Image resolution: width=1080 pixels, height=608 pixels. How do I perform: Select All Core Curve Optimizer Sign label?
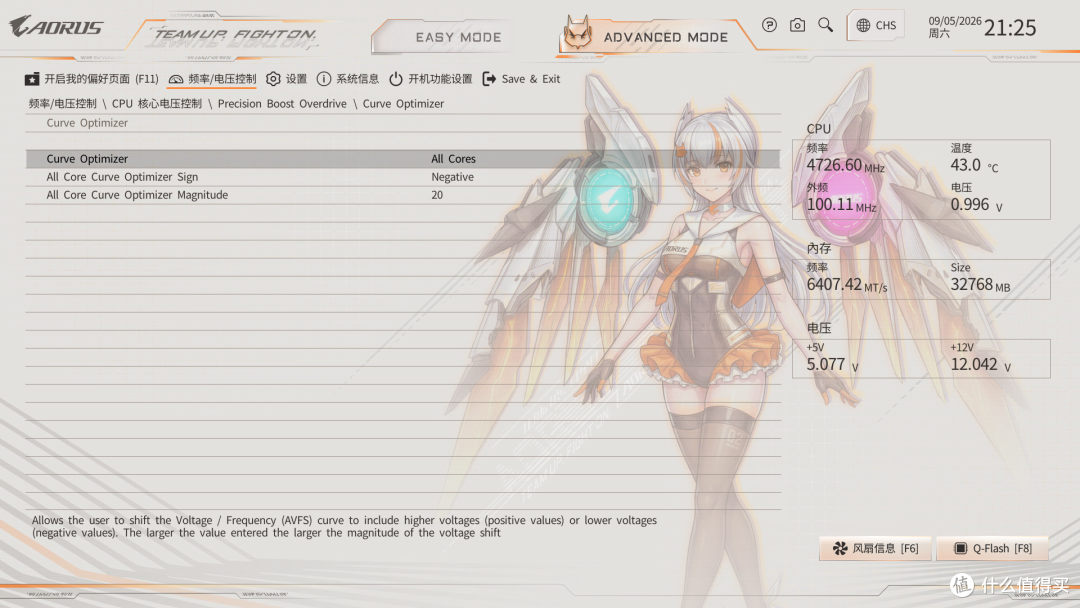(x=122, y=177)
